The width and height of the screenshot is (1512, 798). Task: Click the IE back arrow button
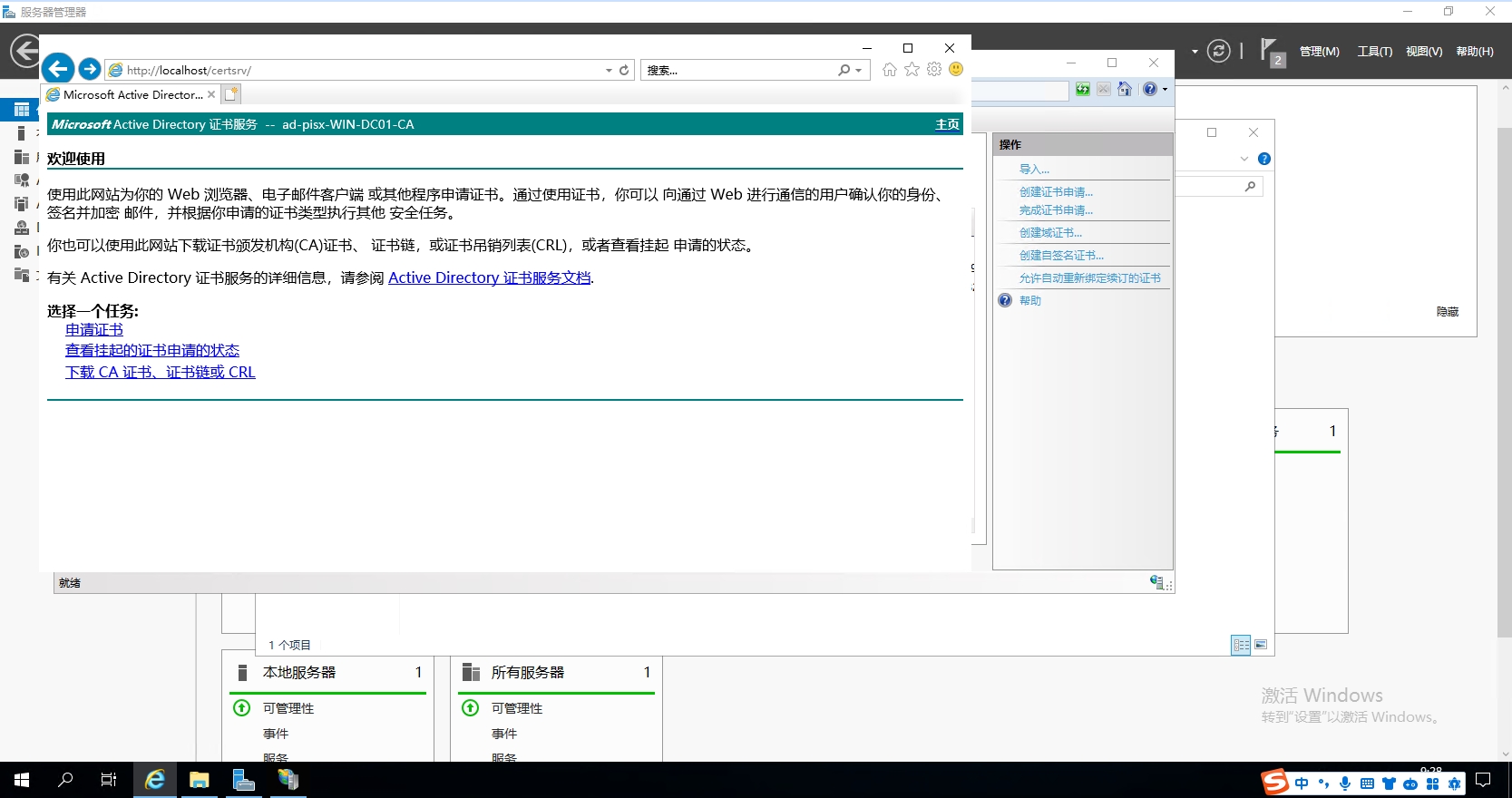58,69
